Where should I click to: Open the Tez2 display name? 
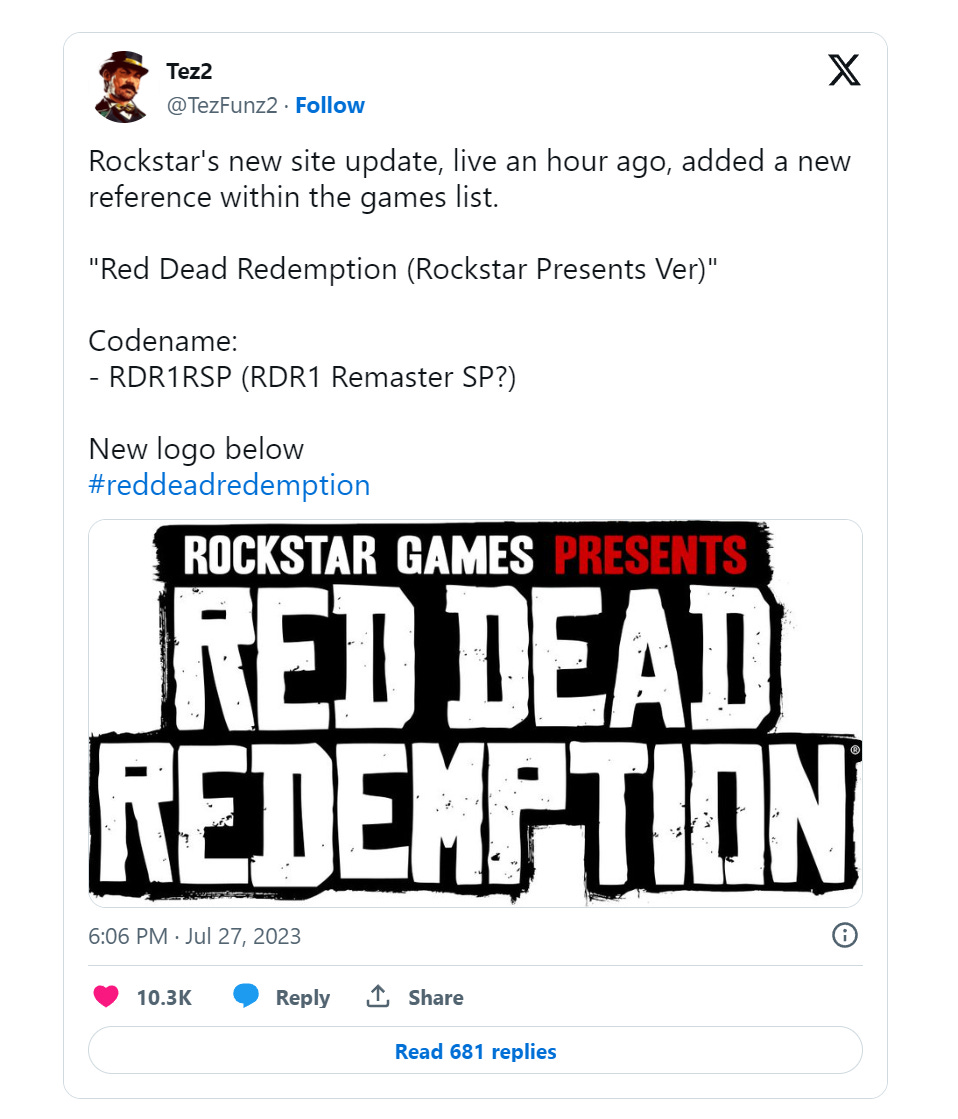click(189, 71)
